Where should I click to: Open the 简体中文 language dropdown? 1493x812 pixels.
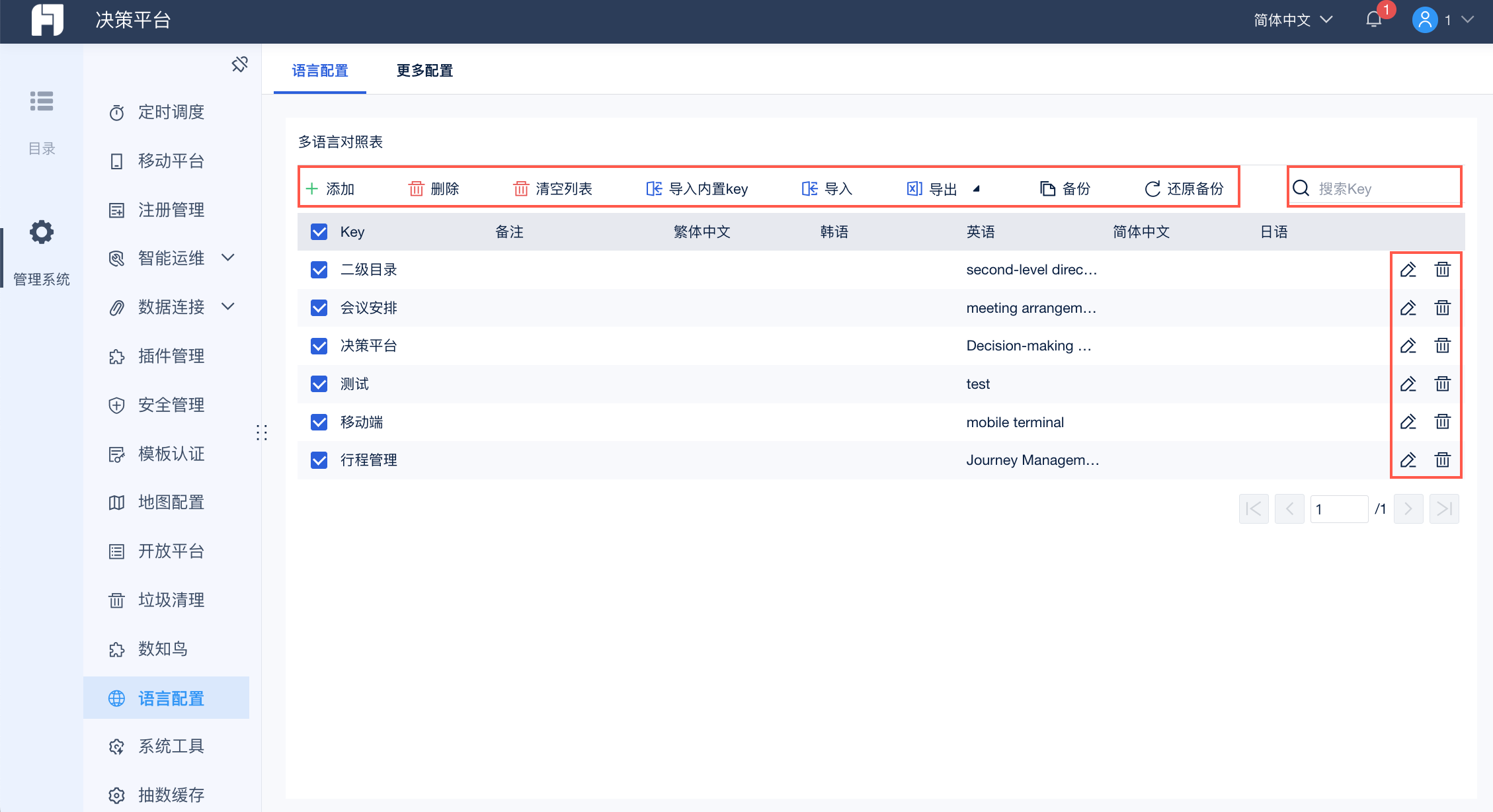pyautogui.click(x=1292, y=20)
